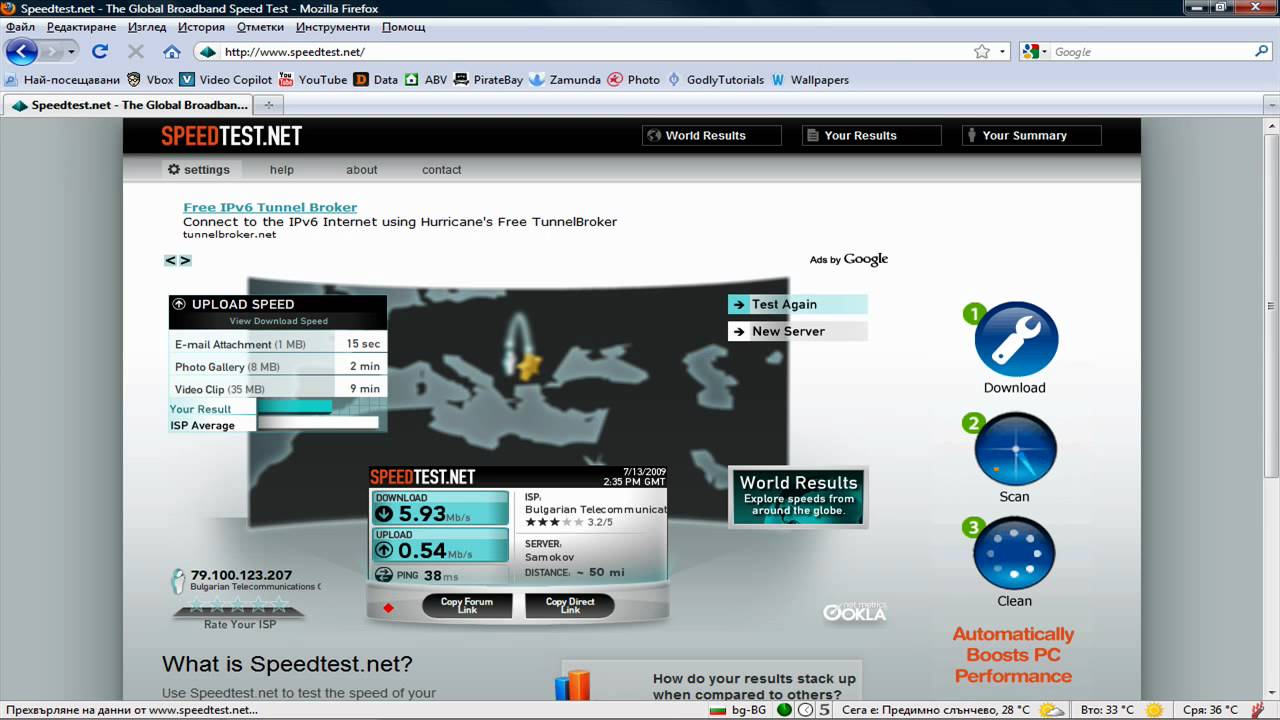Image resolution: width=1280 pixels, height=720 pixels.
Task: Go back to the previous page
Action: coord(21,51)
